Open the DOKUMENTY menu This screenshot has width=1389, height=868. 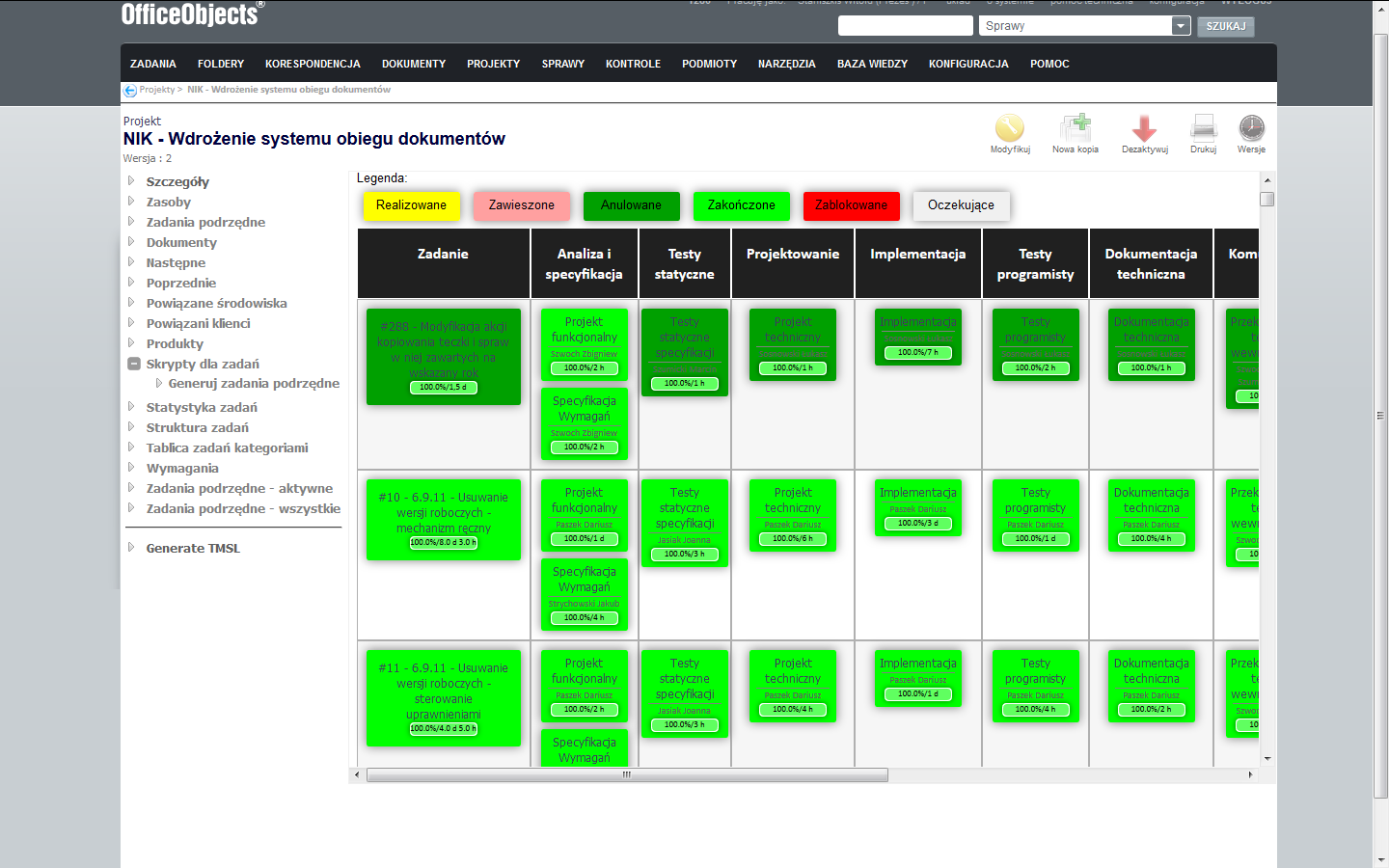(x=414, y=64)
